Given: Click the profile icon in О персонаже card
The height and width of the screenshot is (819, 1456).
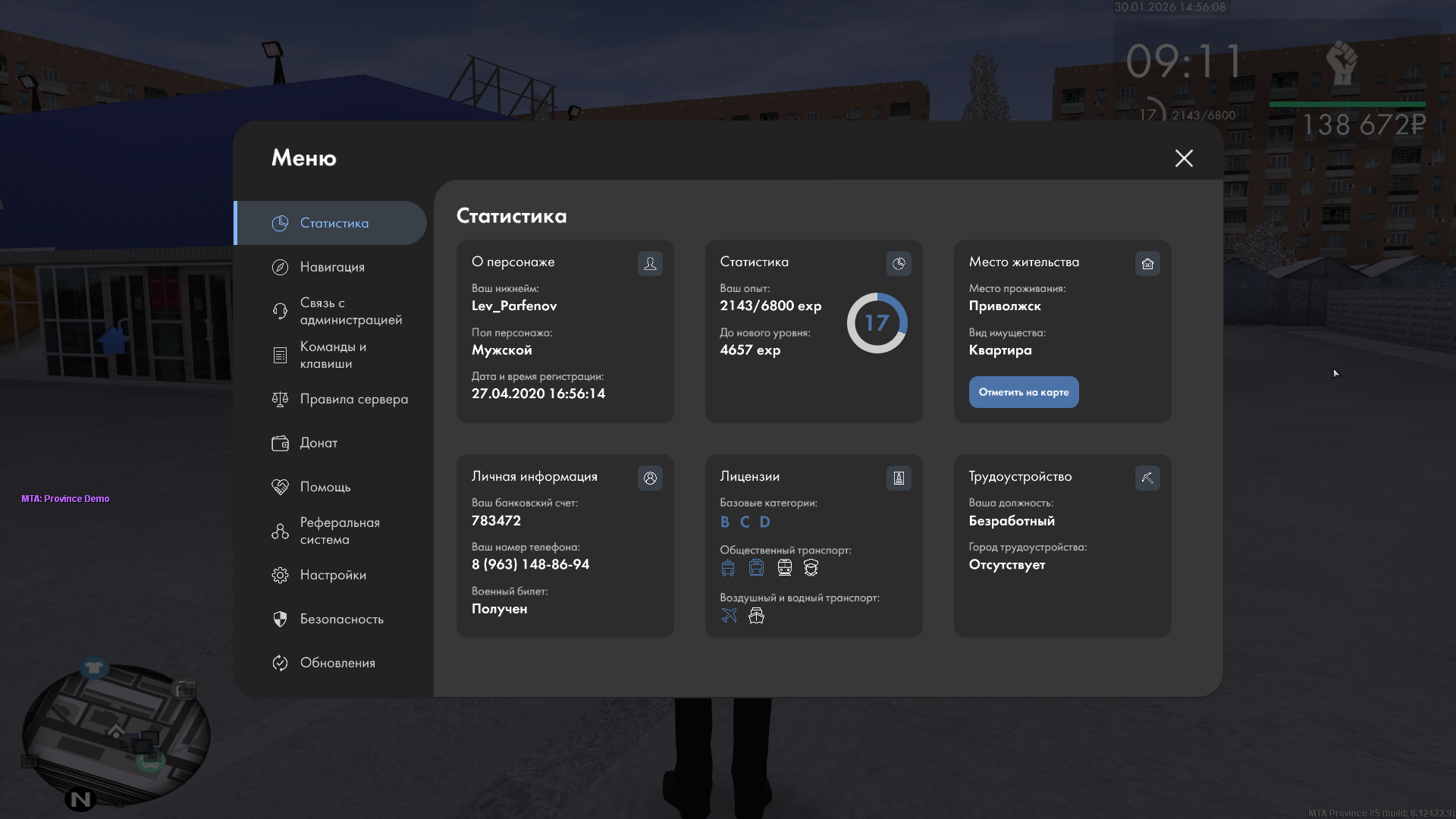Looking at the screenshot, I should (650, 263).
